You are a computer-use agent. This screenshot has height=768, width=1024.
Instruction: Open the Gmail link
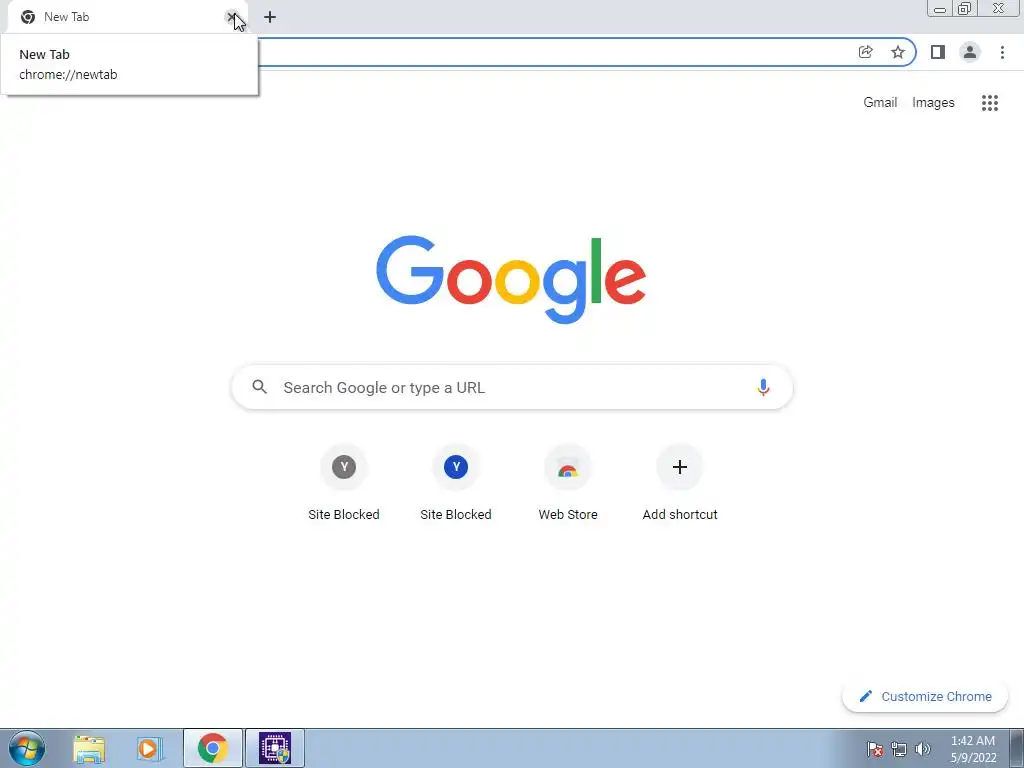click(880, 103)
